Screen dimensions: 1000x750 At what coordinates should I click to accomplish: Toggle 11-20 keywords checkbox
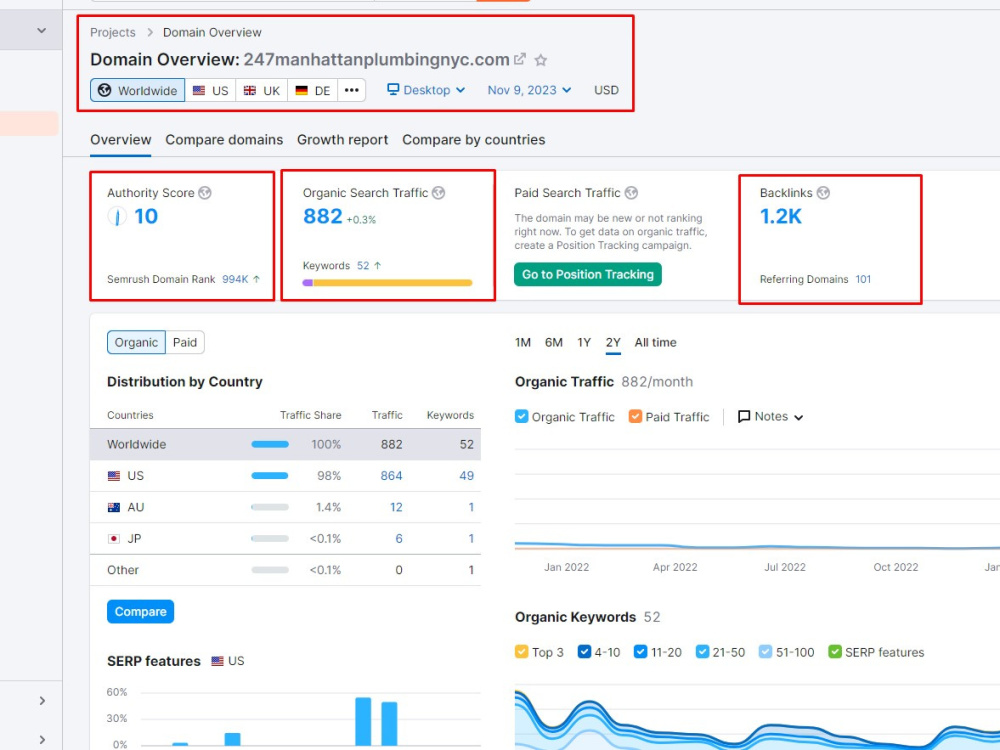click(640, 652)
